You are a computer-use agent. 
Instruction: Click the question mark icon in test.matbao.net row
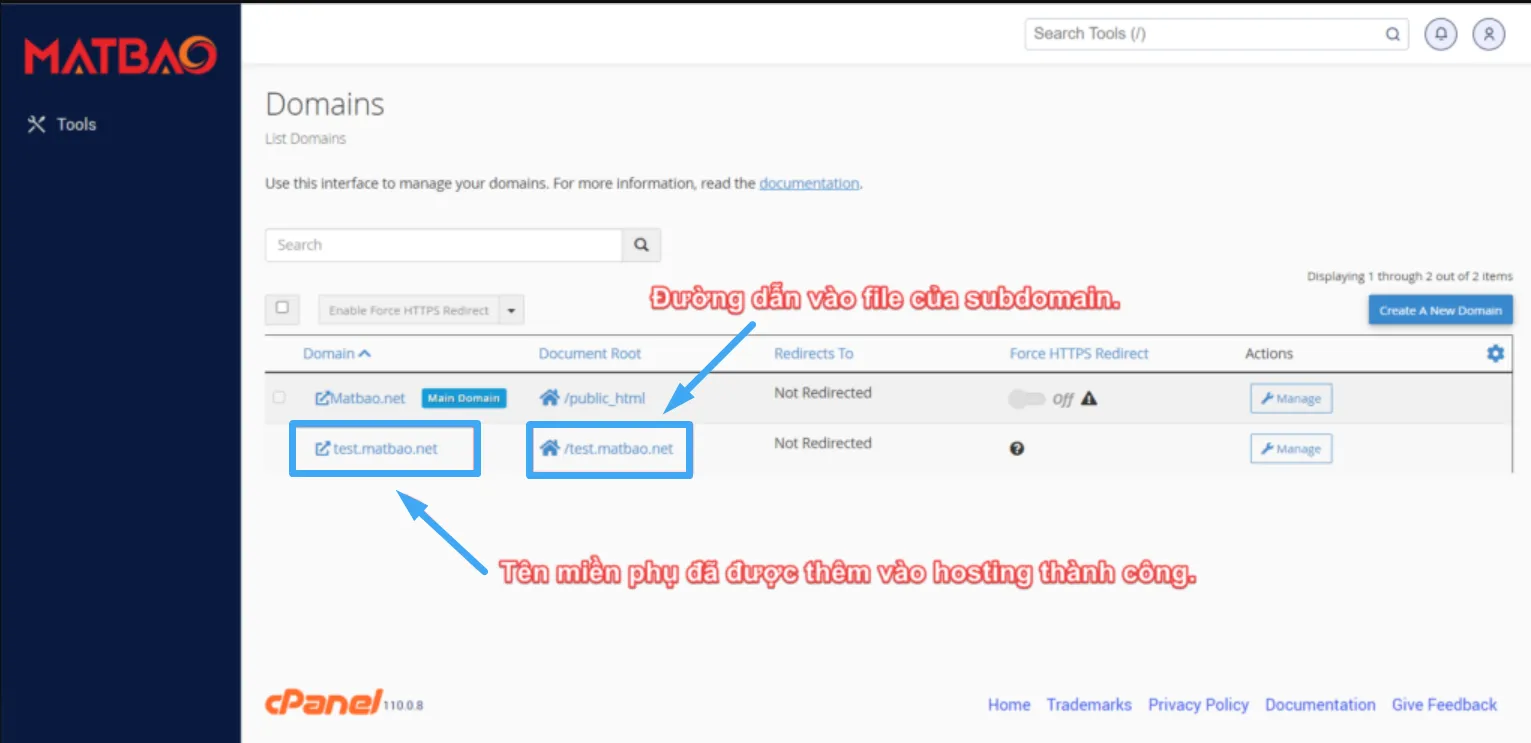tap(1017, 449)
